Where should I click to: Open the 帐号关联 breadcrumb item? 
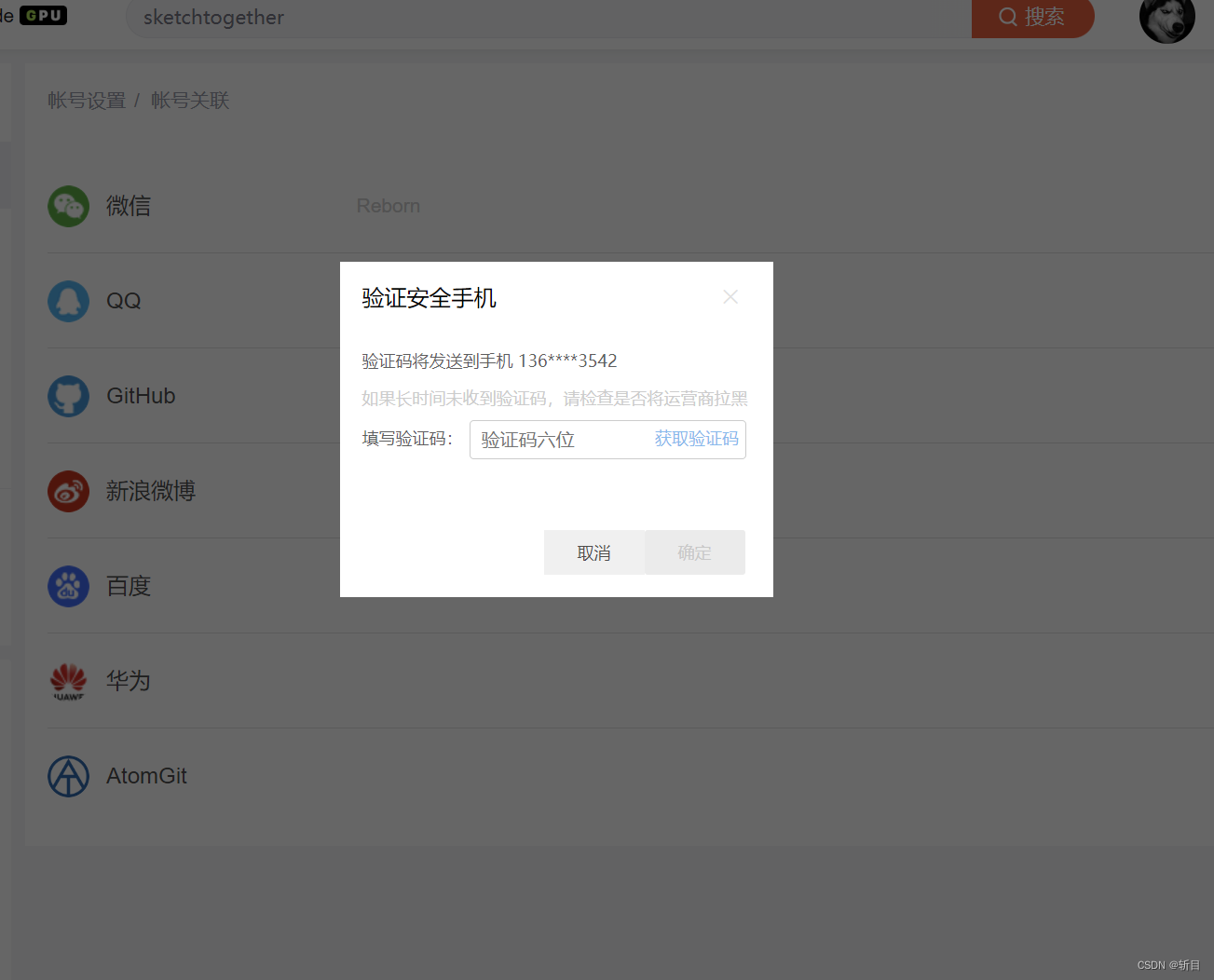[x=189, y=100]
